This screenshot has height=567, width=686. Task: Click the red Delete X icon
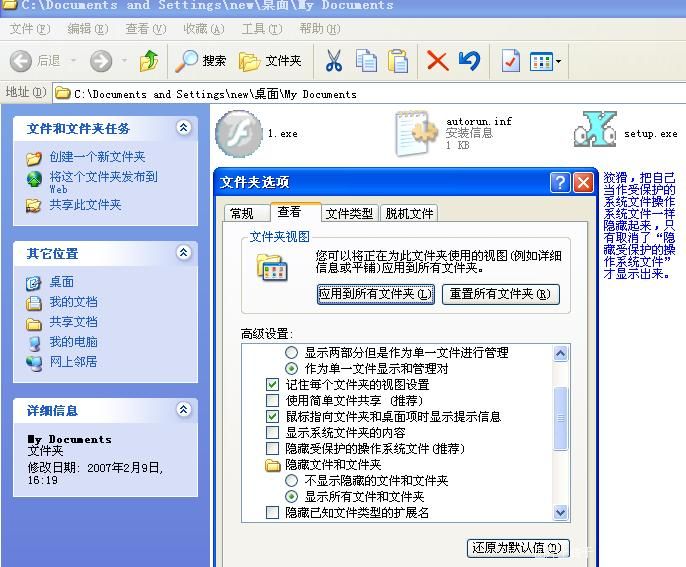click(438, 61)
